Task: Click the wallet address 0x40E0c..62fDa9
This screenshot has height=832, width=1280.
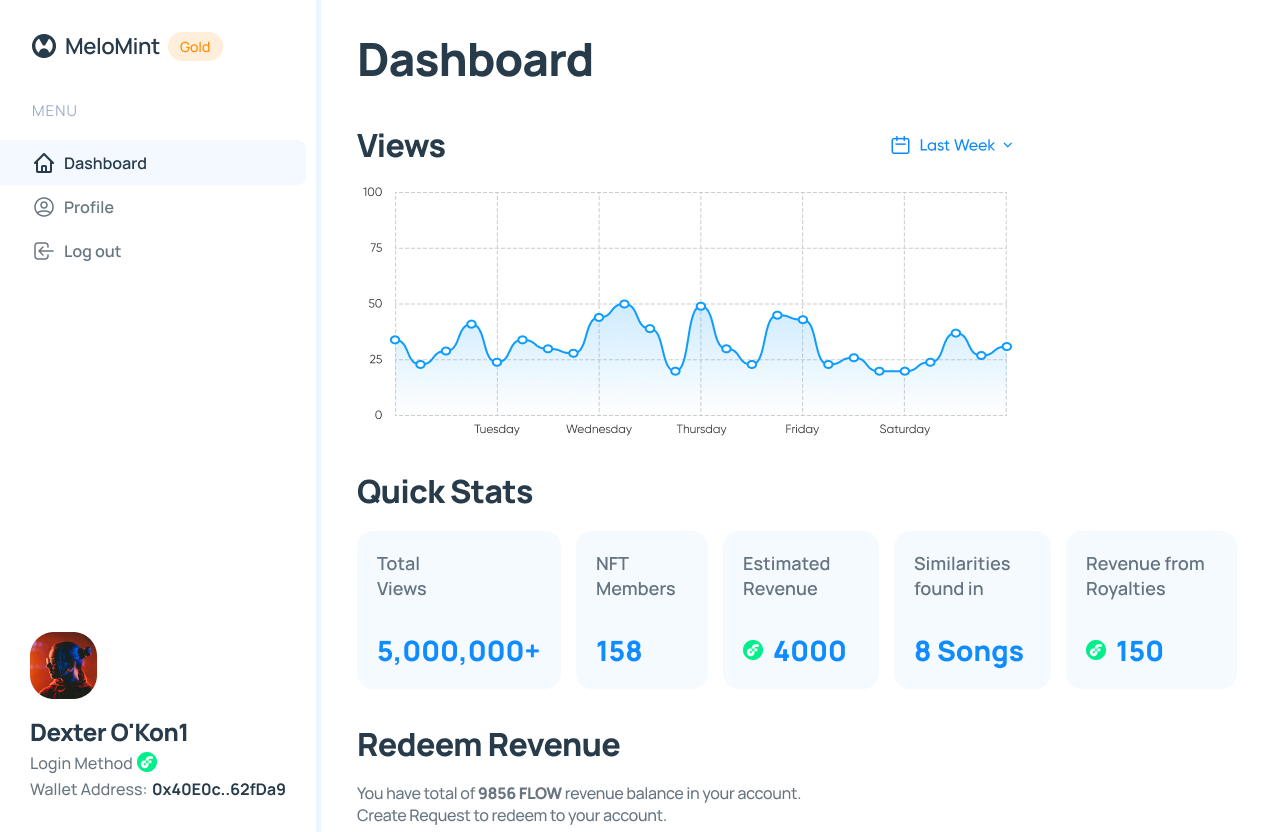Action: 218,789
